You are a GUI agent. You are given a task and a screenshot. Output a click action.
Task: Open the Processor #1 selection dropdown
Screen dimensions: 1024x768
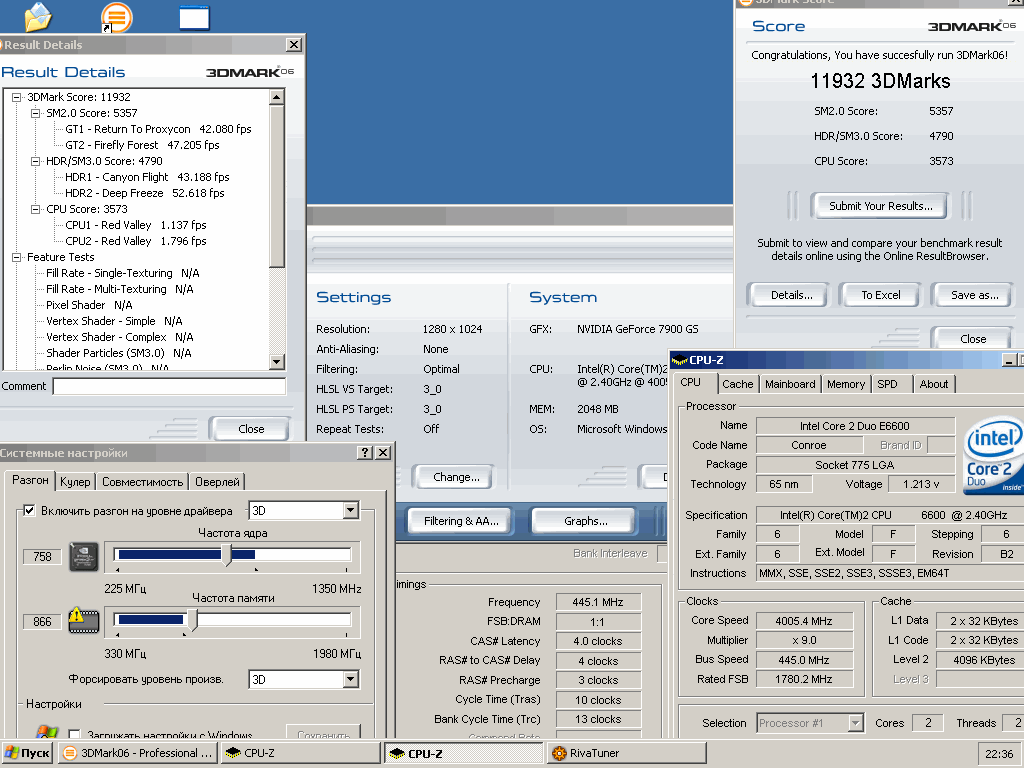855,723
